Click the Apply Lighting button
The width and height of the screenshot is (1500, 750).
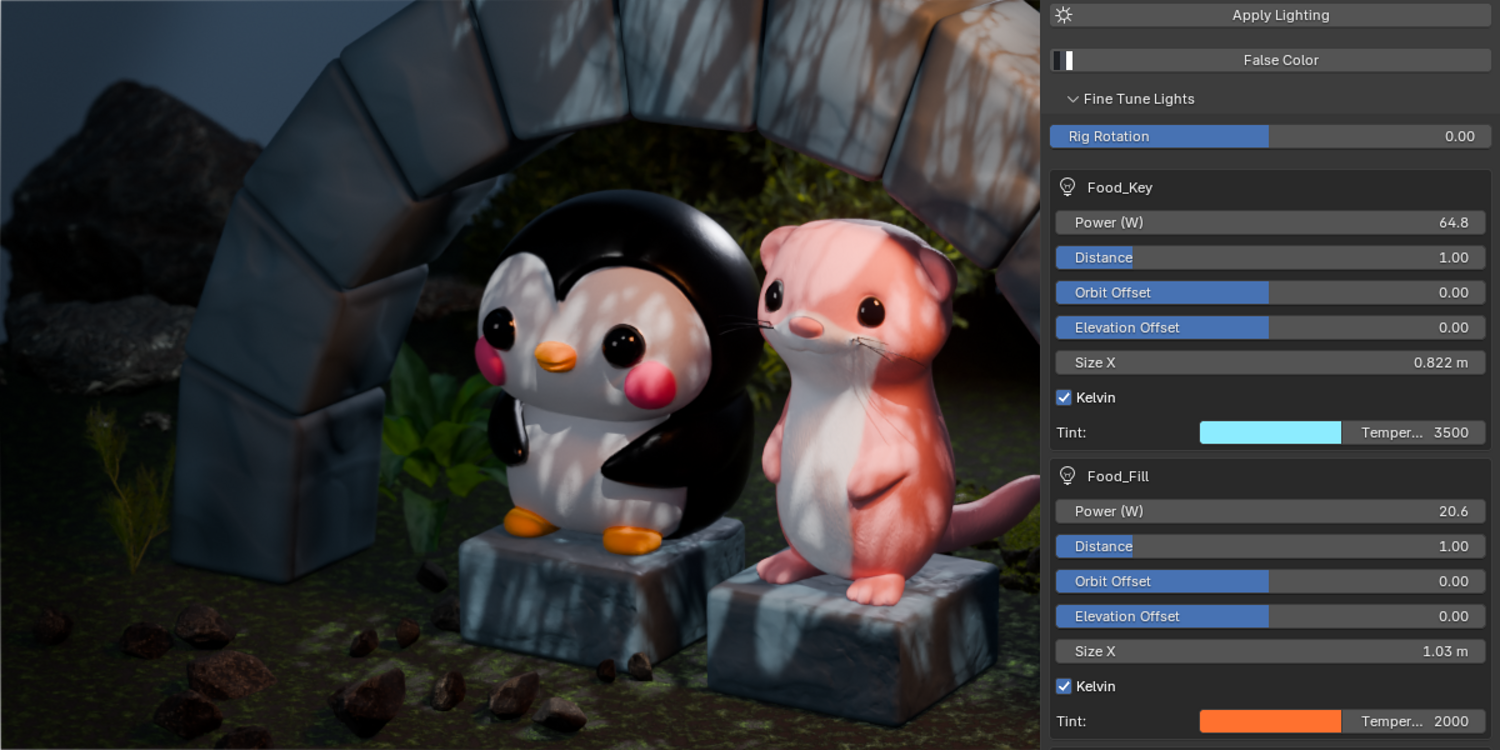pyautogui.click(x=1270, y=15)
